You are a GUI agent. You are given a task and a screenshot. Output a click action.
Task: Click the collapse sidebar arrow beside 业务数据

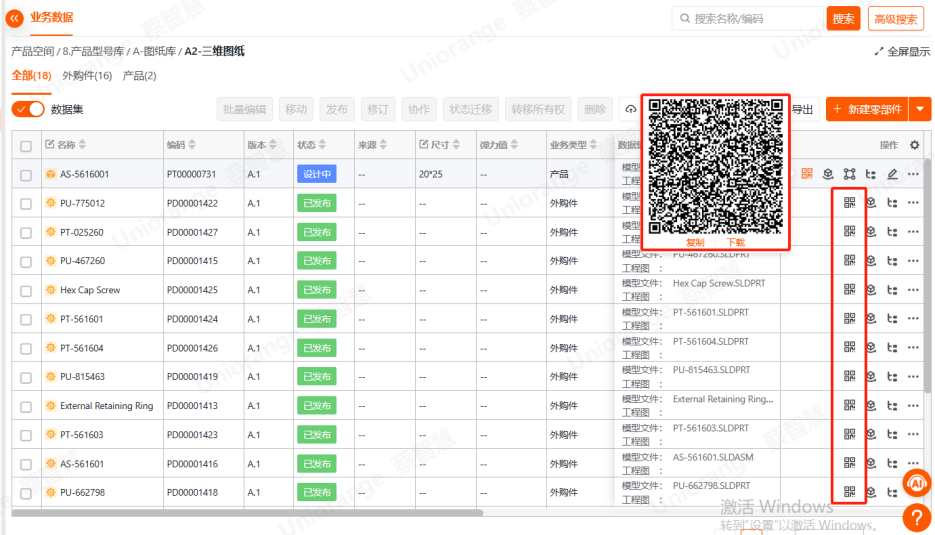[x=14, y=18]
